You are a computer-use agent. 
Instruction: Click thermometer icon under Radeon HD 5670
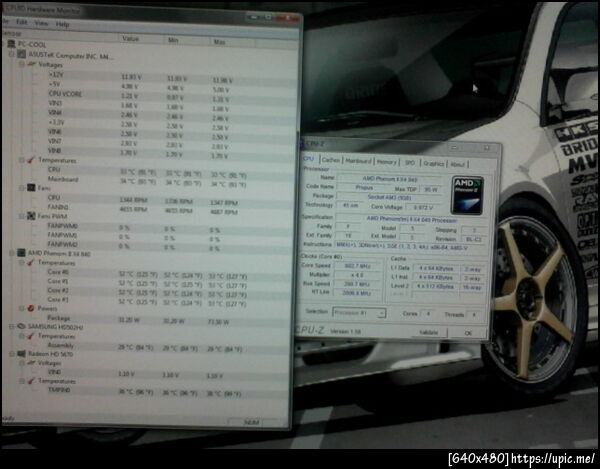[x=31, y=381]
